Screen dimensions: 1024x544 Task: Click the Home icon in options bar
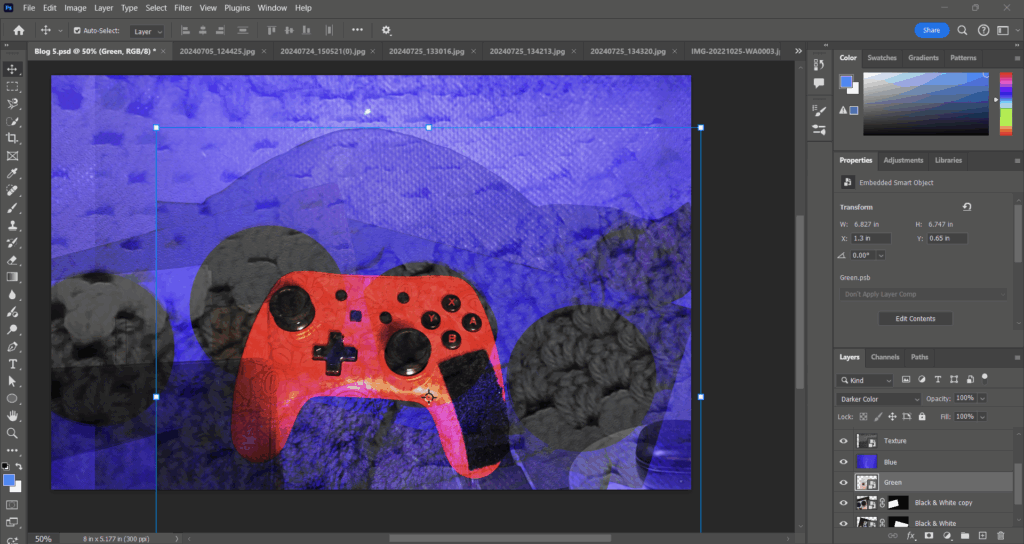pos(18,30)
